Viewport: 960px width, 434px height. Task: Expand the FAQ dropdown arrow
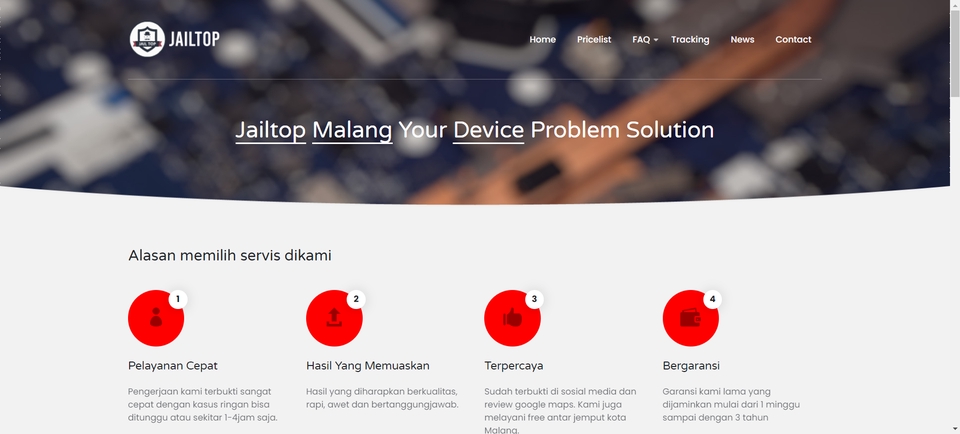point(656,40)
